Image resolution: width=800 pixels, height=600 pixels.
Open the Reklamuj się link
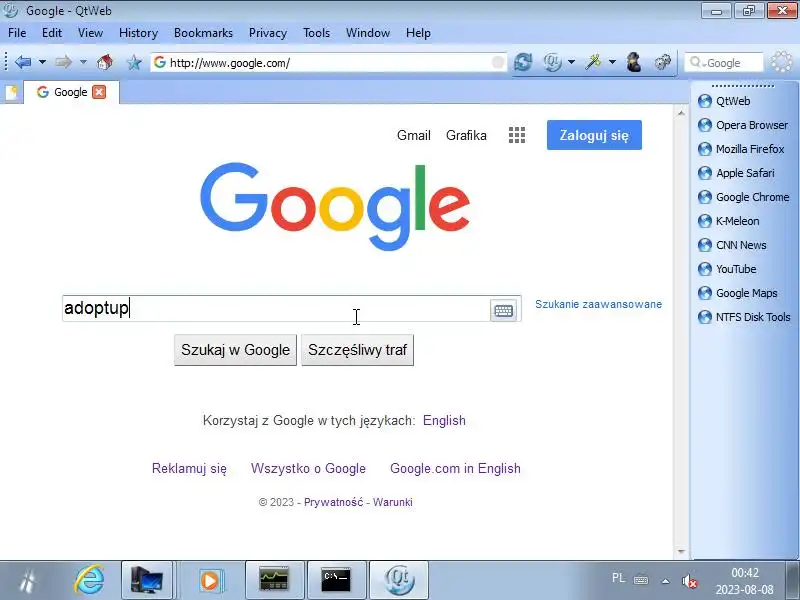click(189, 468)
